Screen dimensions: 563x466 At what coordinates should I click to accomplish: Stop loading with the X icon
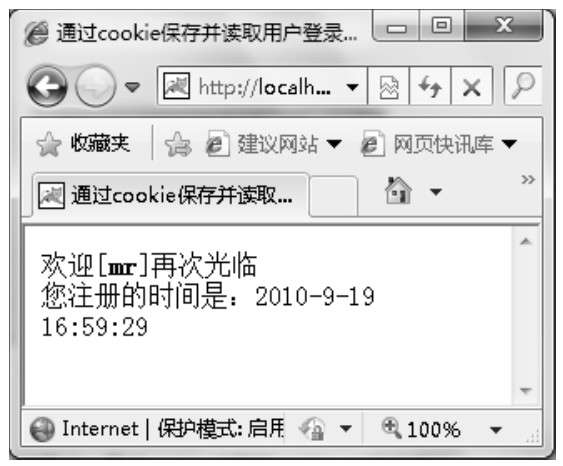[471, 87]
